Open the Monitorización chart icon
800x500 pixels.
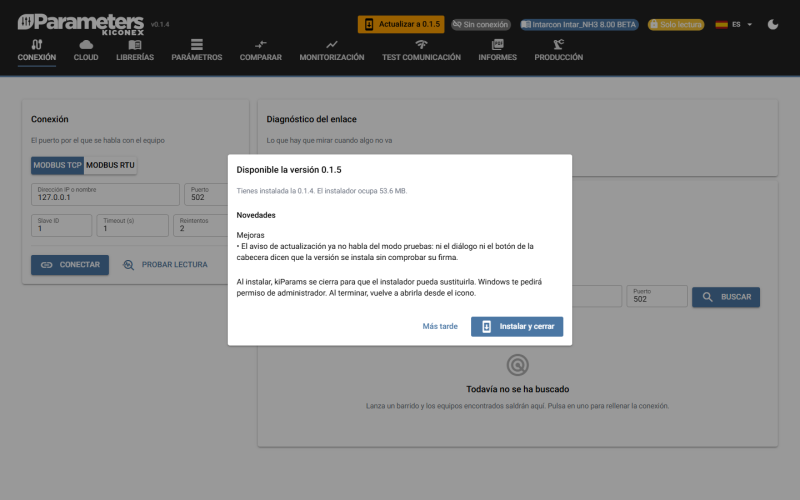[332, 44]
